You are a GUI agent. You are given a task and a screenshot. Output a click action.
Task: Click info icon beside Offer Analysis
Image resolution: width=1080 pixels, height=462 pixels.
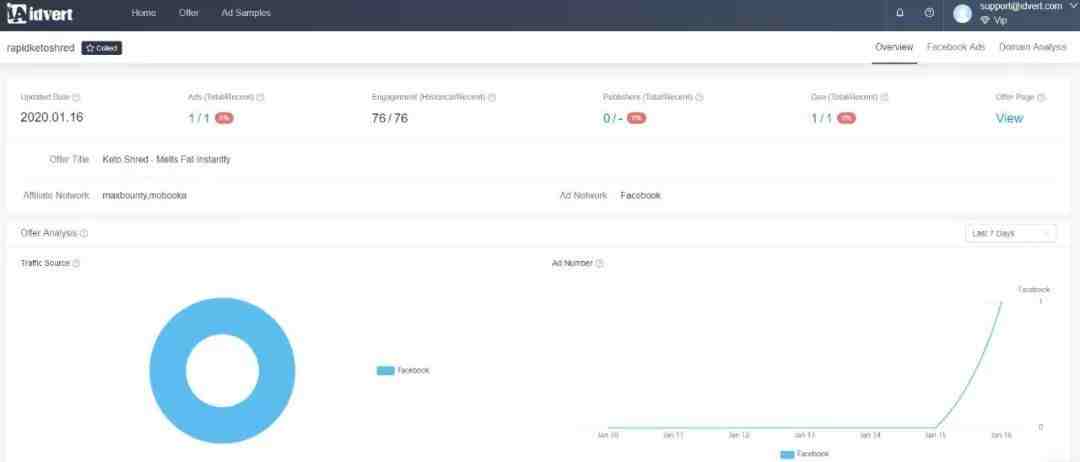click(84, 233)
